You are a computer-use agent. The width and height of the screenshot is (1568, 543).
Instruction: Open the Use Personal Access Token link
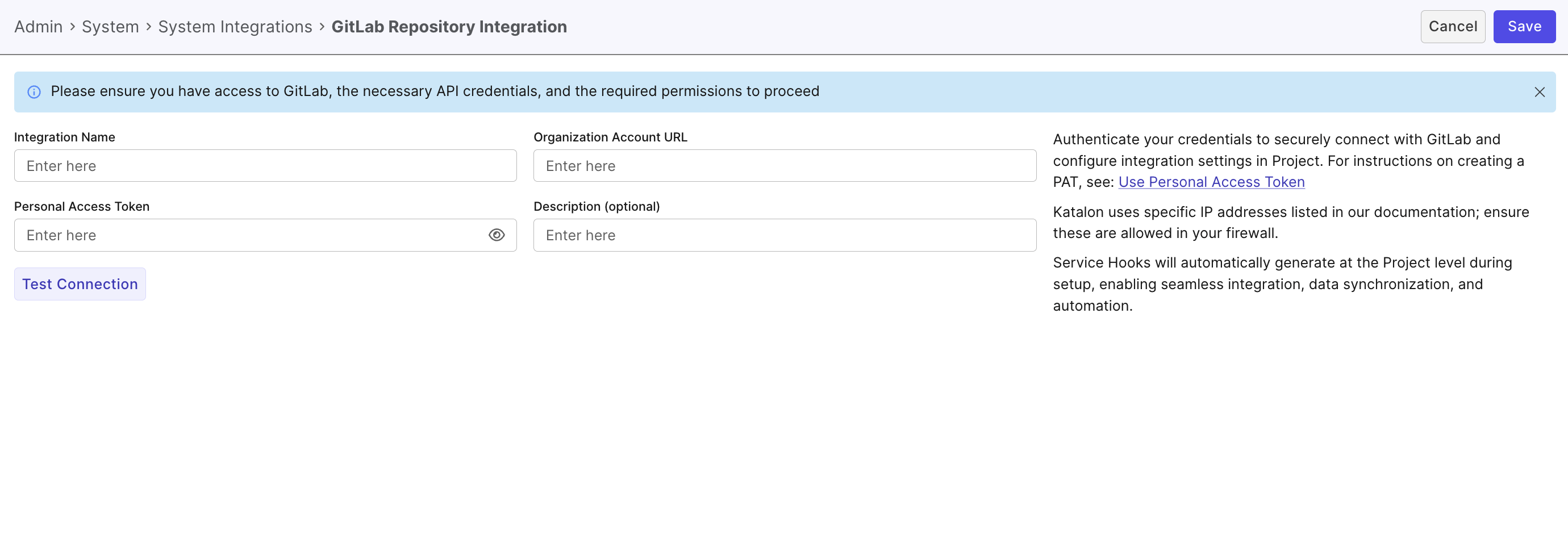coord(1211,182)
